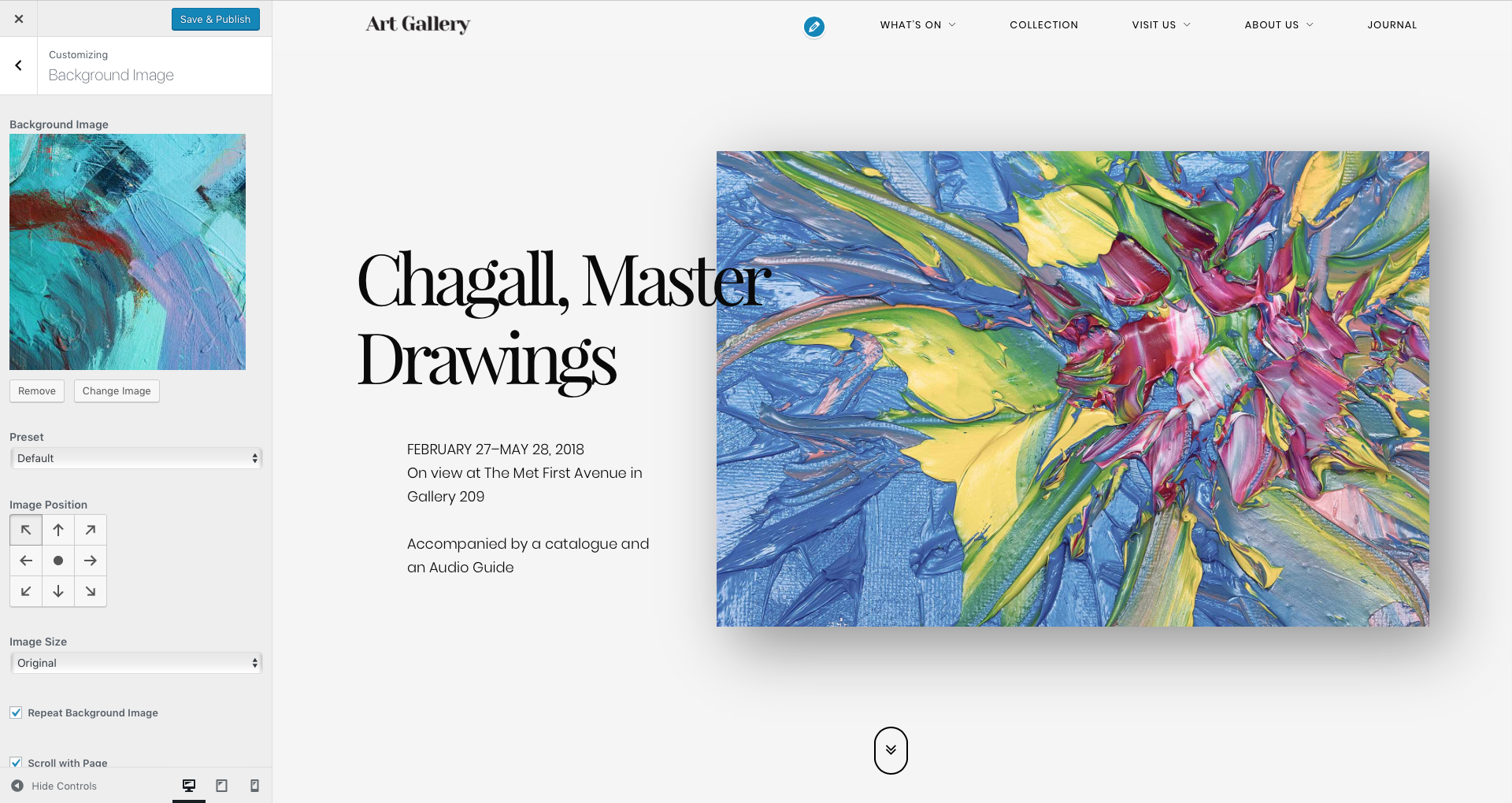This screenshot has height=803, width=1512.
Task: Click the 'FEBRUARY 27–MAY 28, 2018' date text
Action: click(495, 450)
